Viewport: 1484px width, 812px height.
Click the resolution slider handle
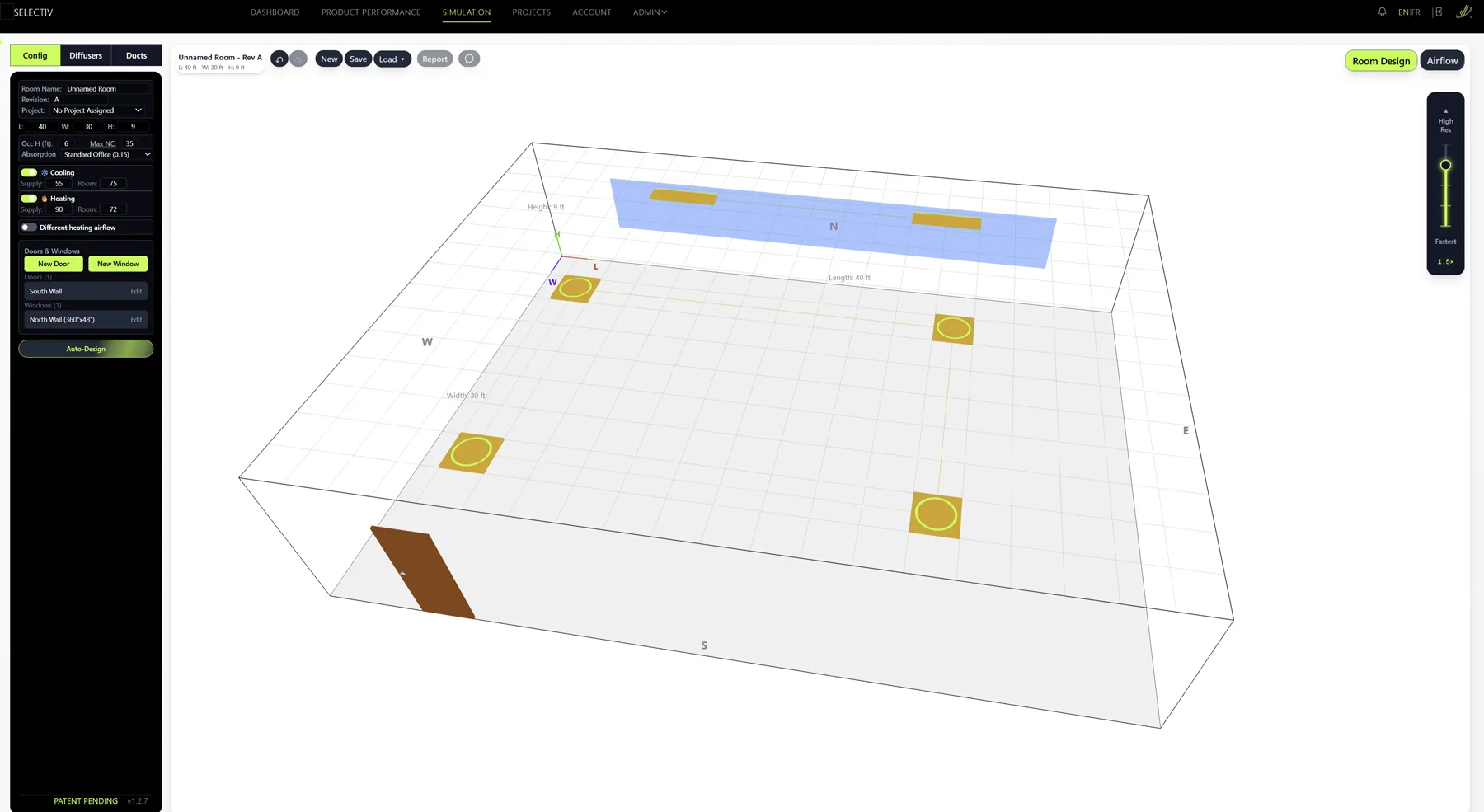[1445, 165]
